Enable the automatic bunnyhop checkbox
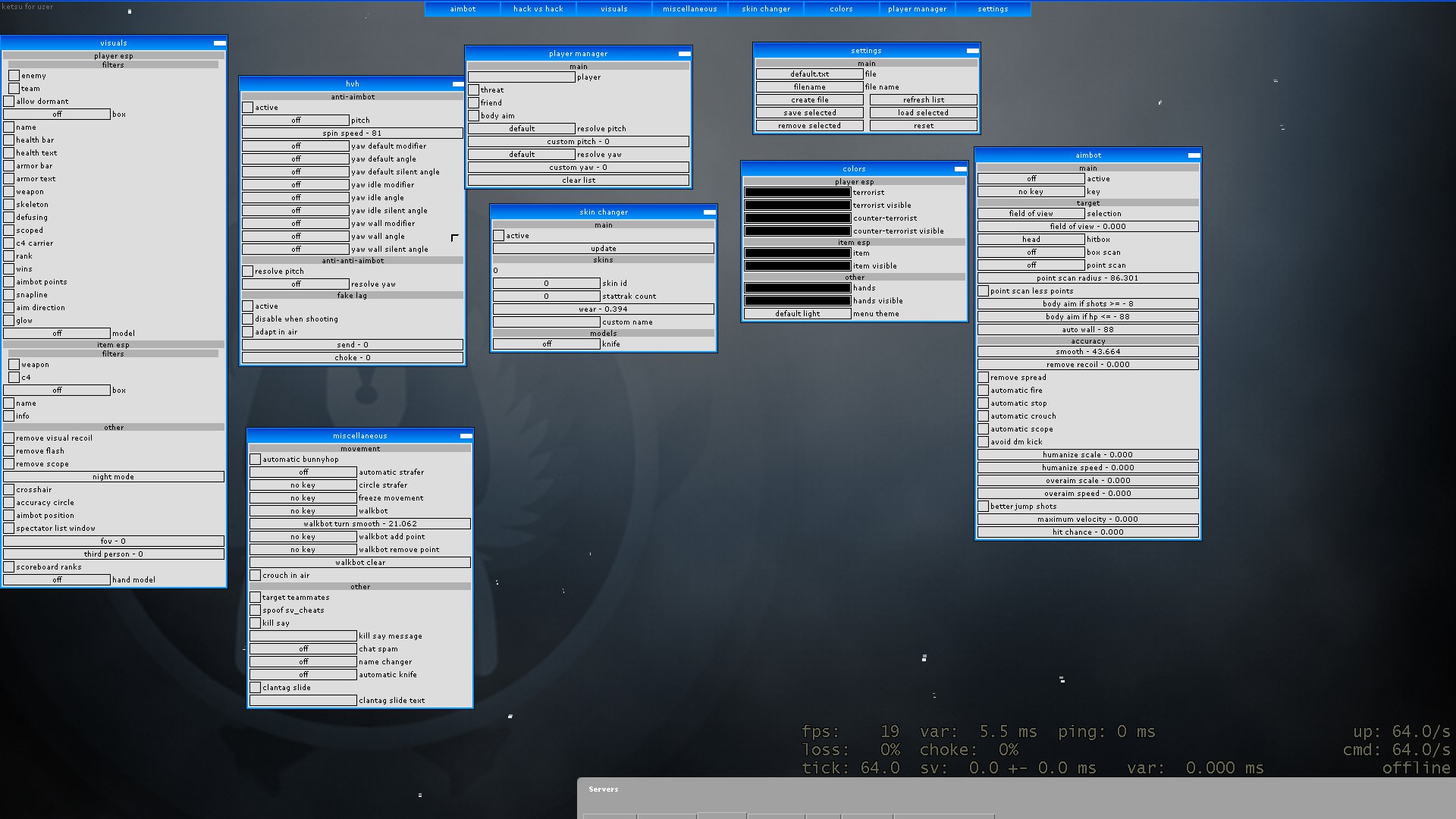This screenshot has height=819, width=1456. point(256,460)
